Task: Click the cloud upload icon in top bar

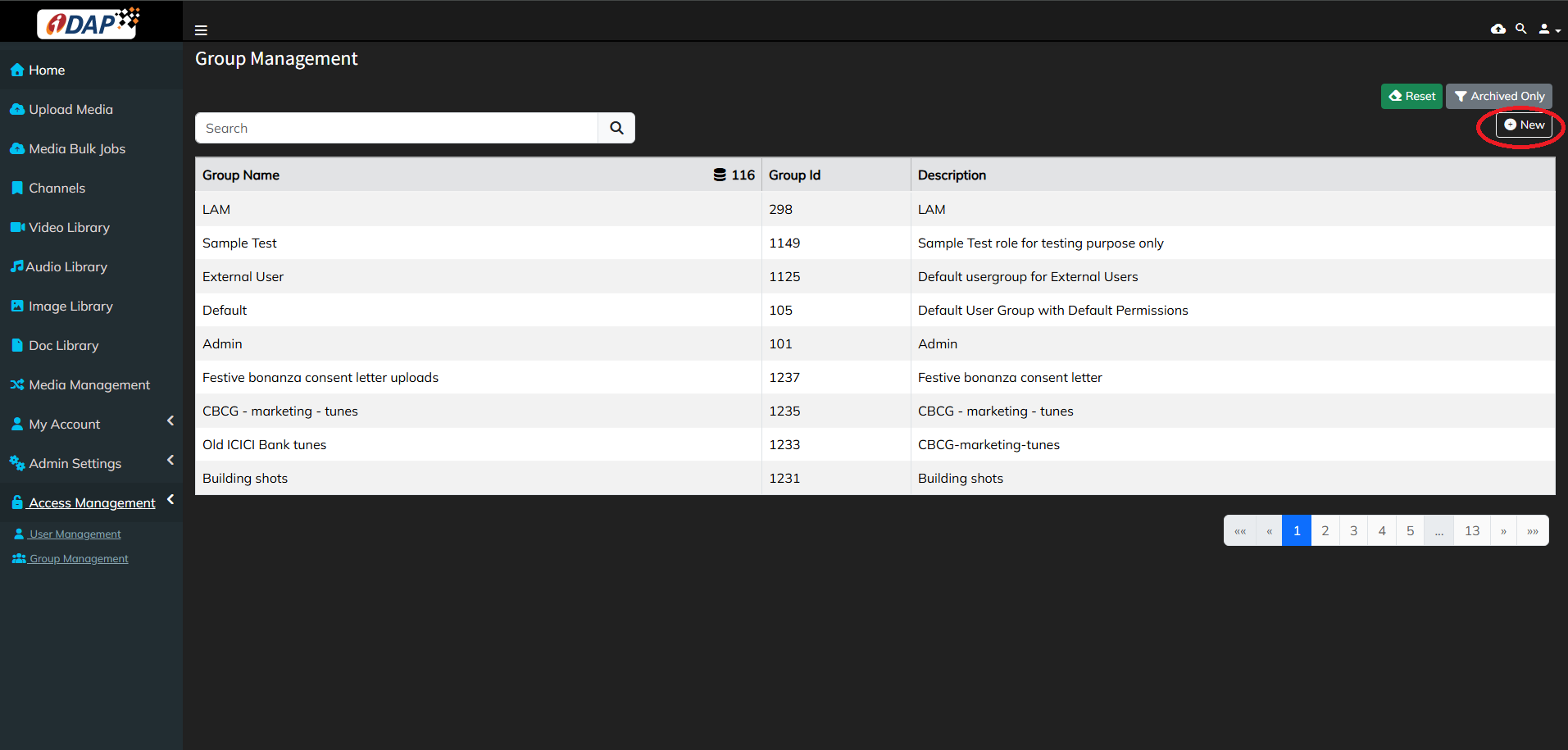Action: pyautogui.click(x=1498, y=29)
